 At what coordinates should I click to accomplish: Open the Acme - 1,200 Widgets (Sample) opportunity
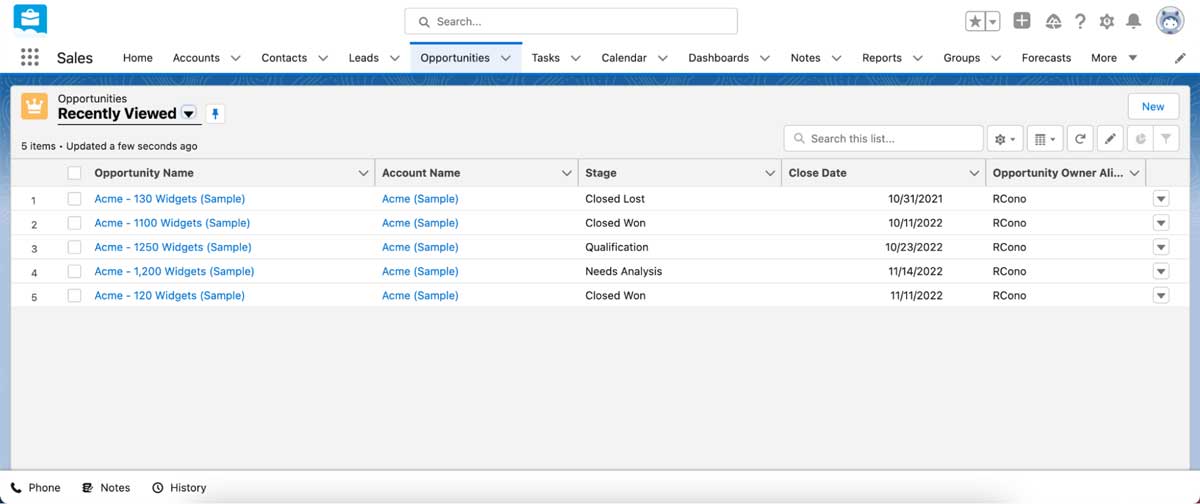click(x=174, y=271)
